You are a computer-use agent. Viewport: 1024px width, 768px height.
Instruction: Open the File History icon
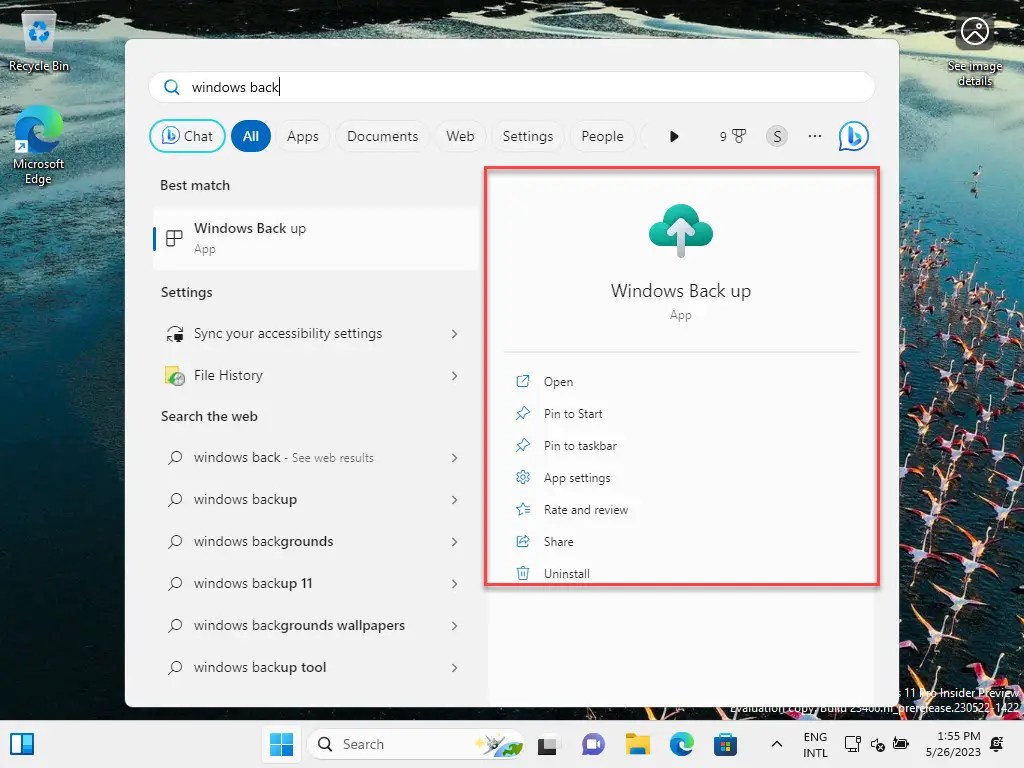coord(175,375)
